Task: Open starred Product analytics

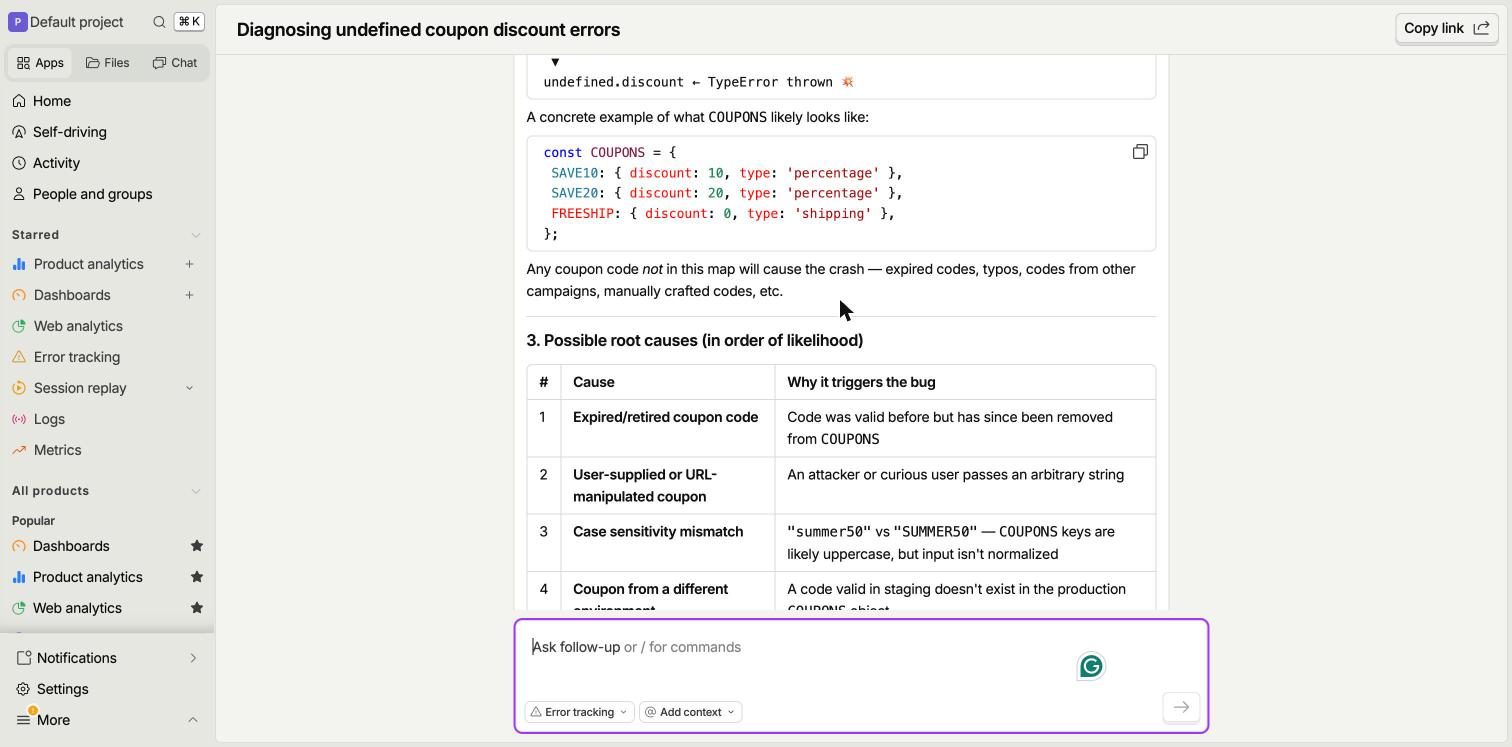Action: pos(88,264)
